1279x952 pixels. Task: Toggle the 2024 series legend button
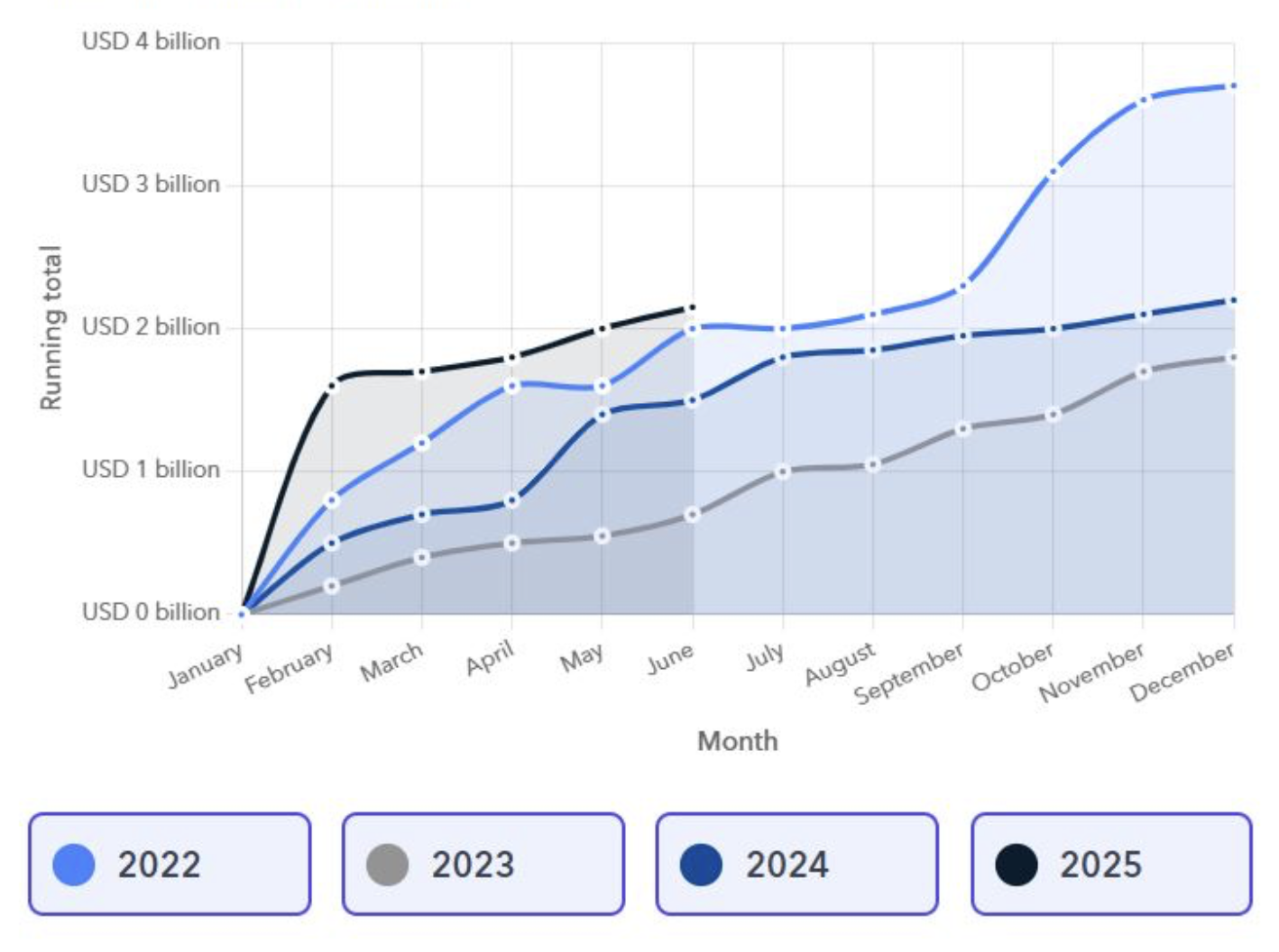797,864
